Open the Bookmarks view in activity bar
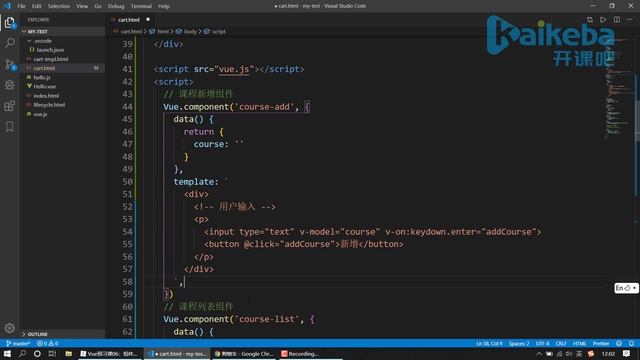 coord(9,127)
